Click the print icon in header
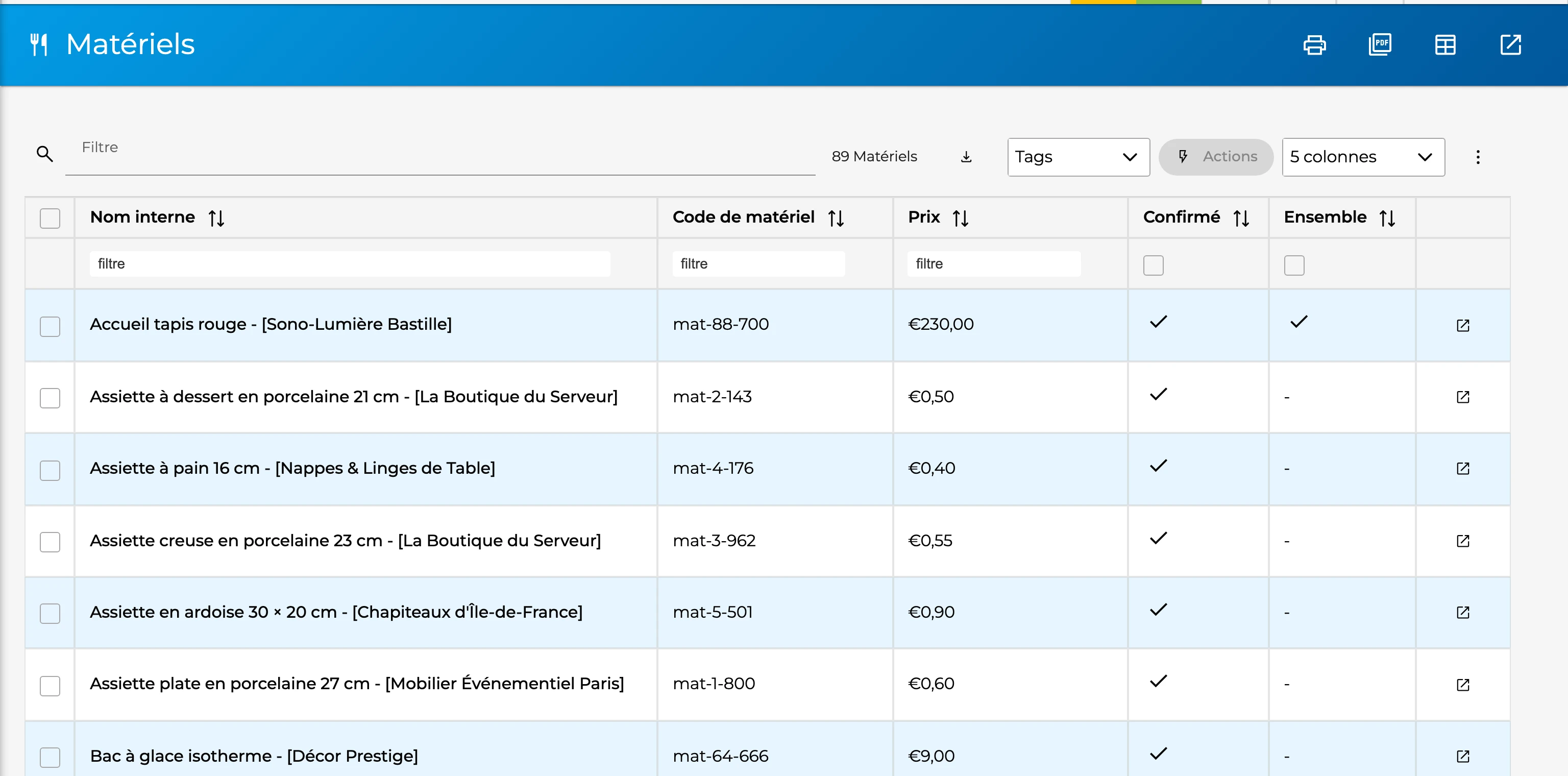Screen dimensions: 1568x776 point(1314,44)
